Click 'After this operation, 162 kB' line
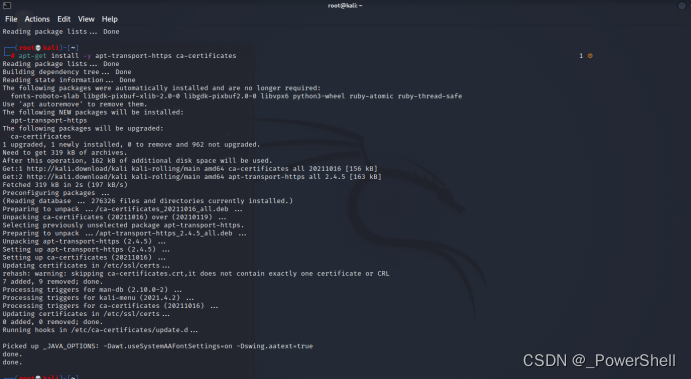This screenshot has width=691, height=379. [137, 160]
